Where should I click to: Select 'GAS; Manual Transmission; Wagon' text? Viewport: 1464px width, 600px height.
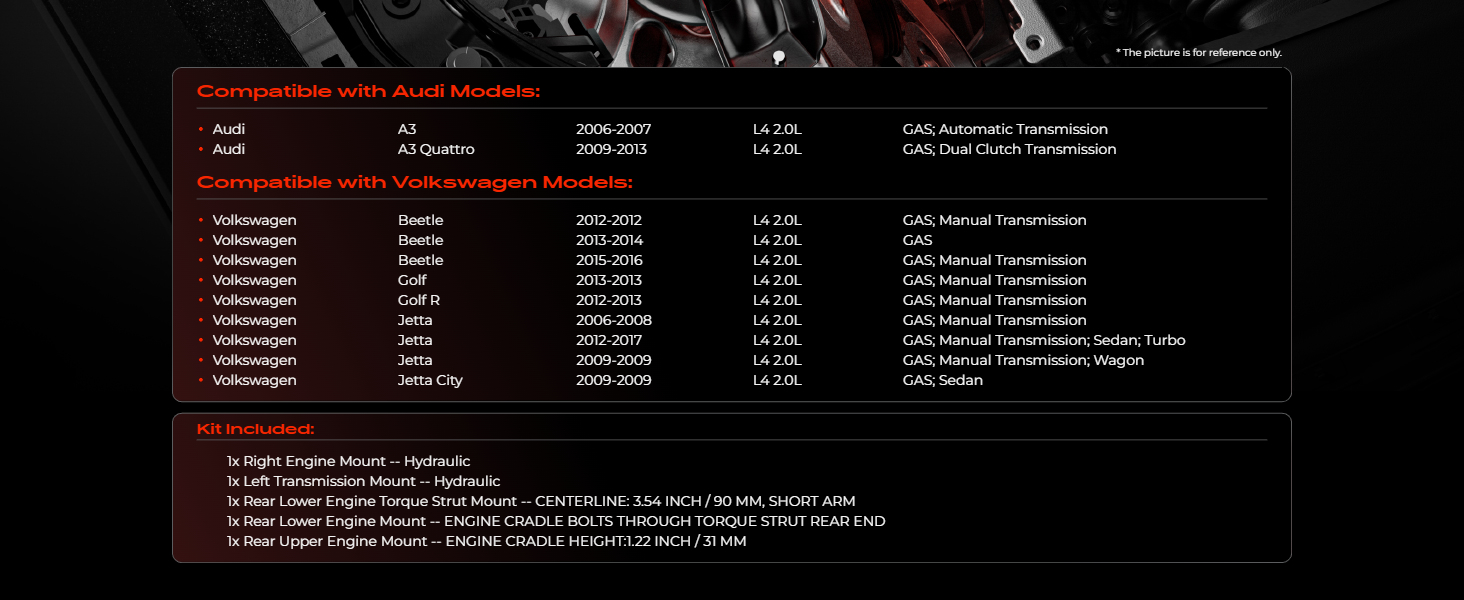[x=1023, y=361]
